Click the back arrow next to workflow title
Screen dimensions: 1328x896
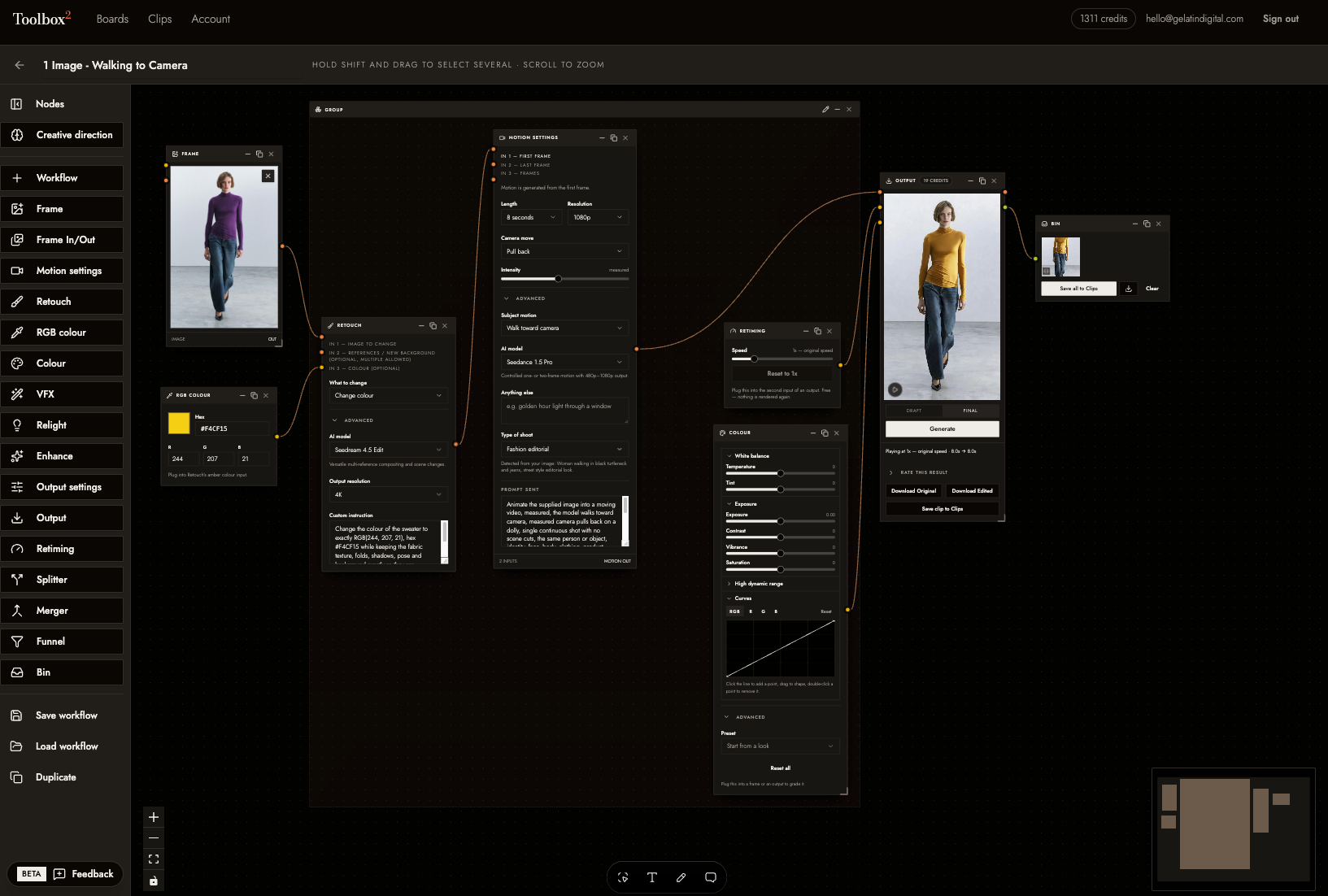pos(20,65)
